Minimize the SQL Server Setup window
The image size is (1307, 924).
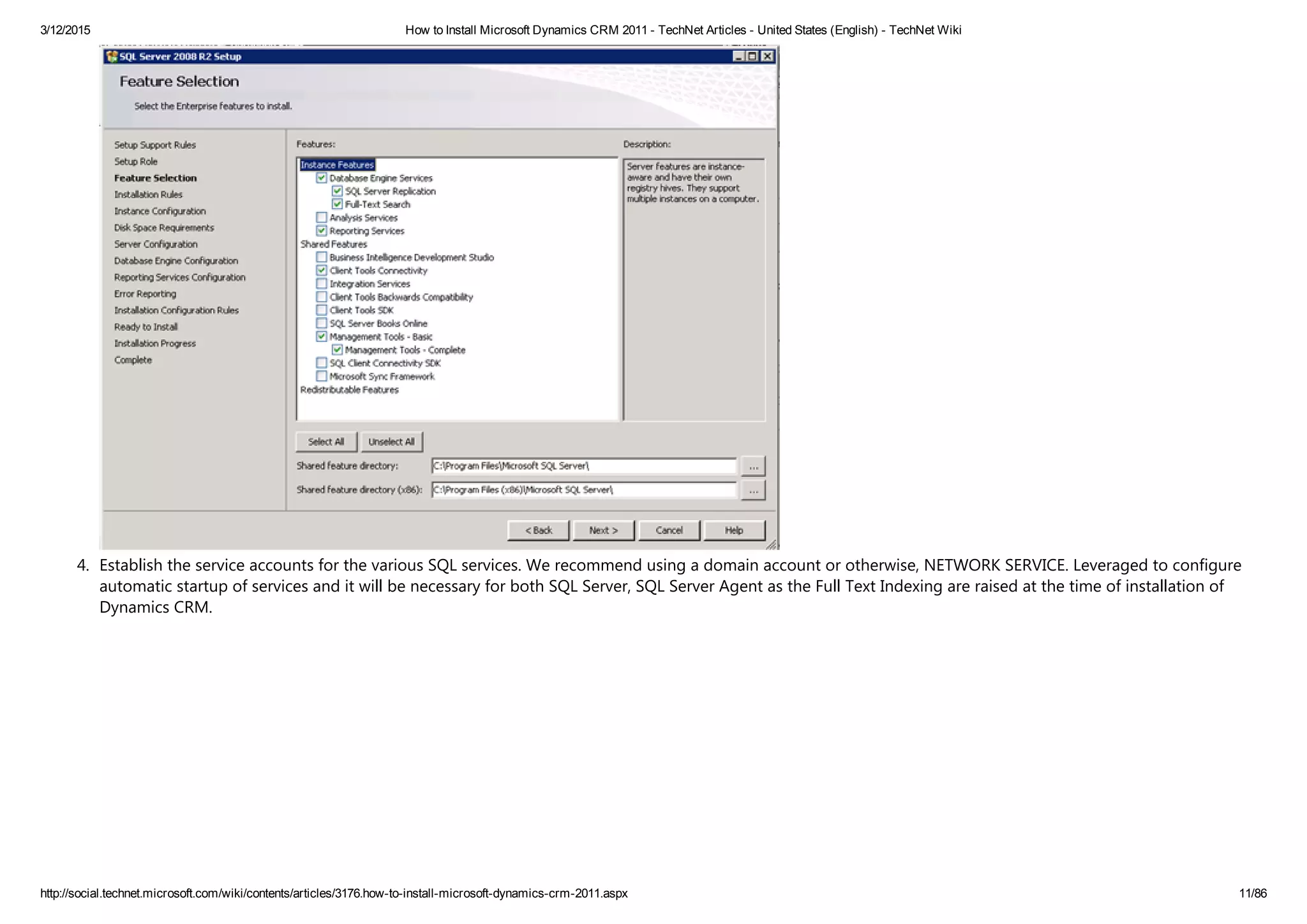pyautogui.click(x=739, y=56)
